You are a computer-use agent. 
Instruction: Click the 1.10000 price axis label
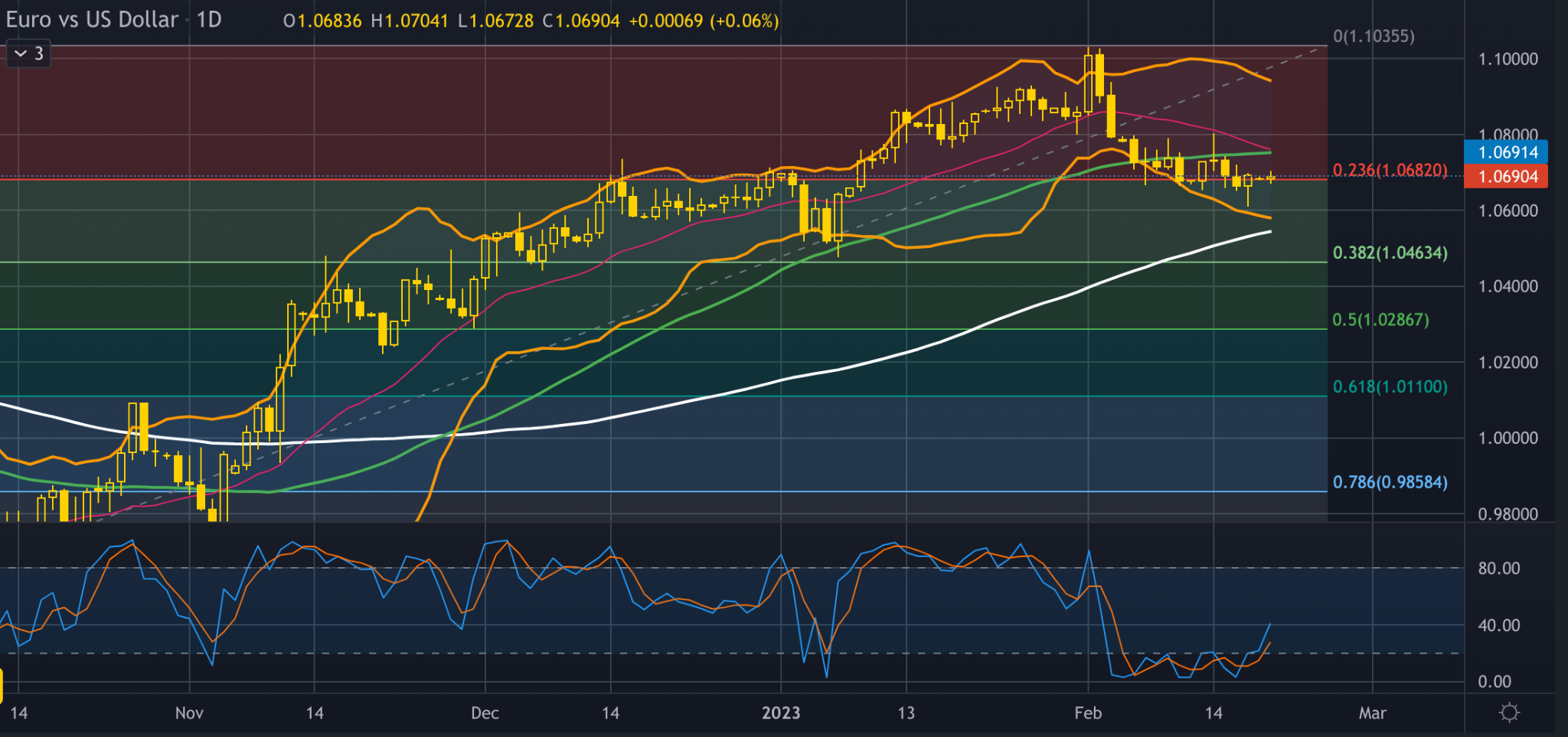click(x=1508, y=59)
